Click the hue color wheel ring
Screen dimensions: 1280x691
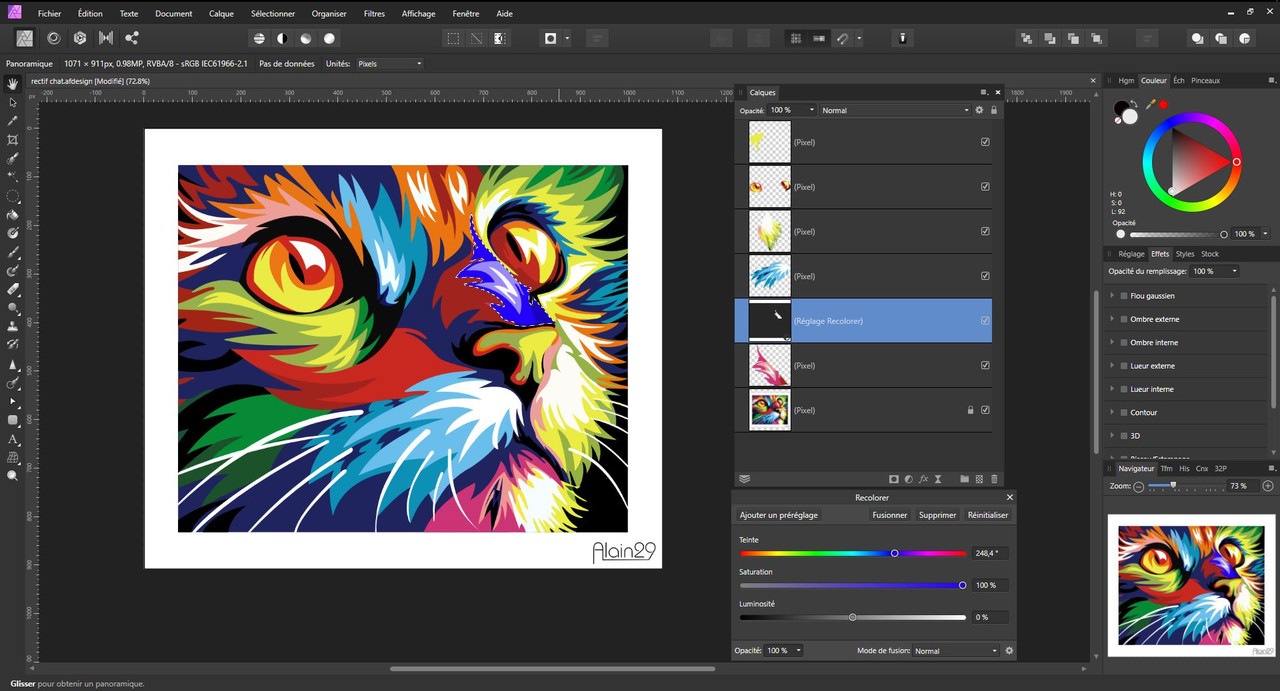pos(1190,118)
